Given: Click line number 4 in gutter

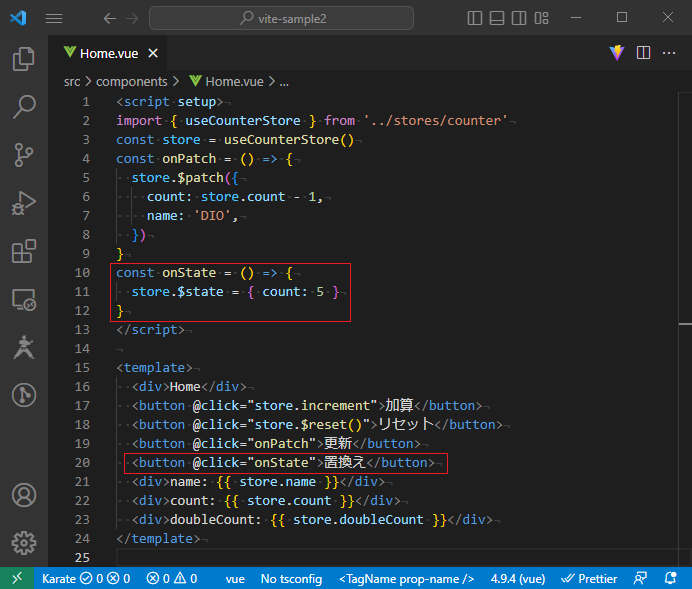Looking at the screenshot, I should (86, 159).
